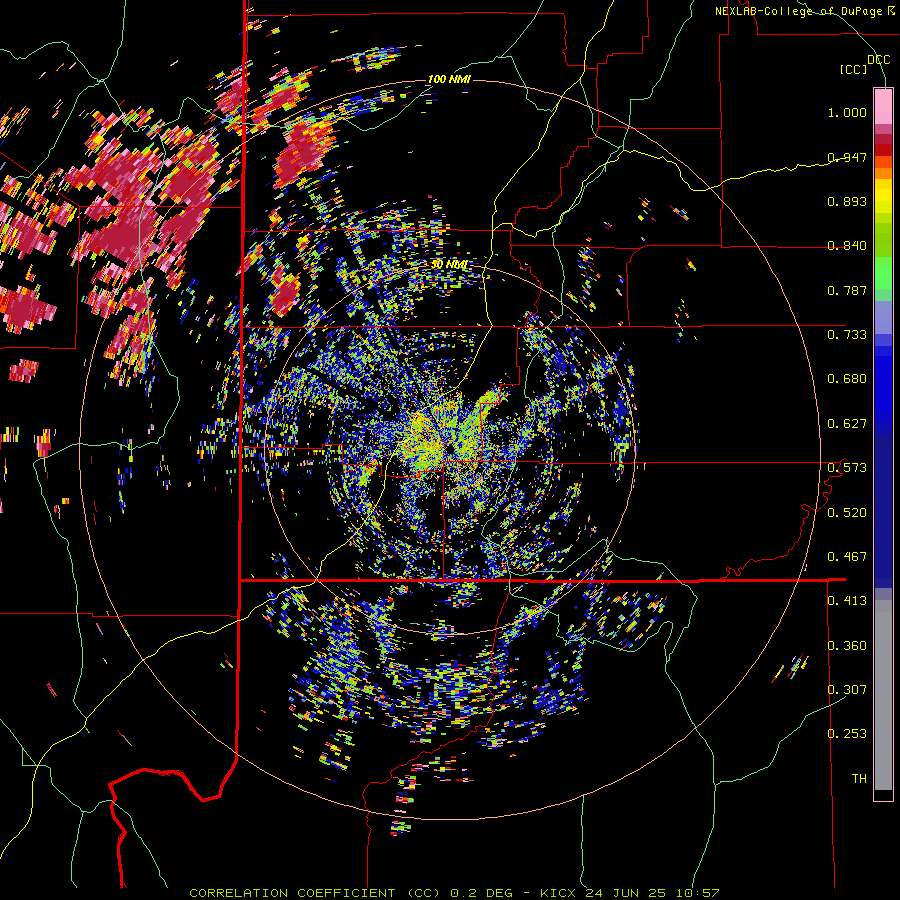Screen dimensions: 900x900
Task: Click the 0.520 scale label
Action: pyautogui.click(x=847, y=513)
